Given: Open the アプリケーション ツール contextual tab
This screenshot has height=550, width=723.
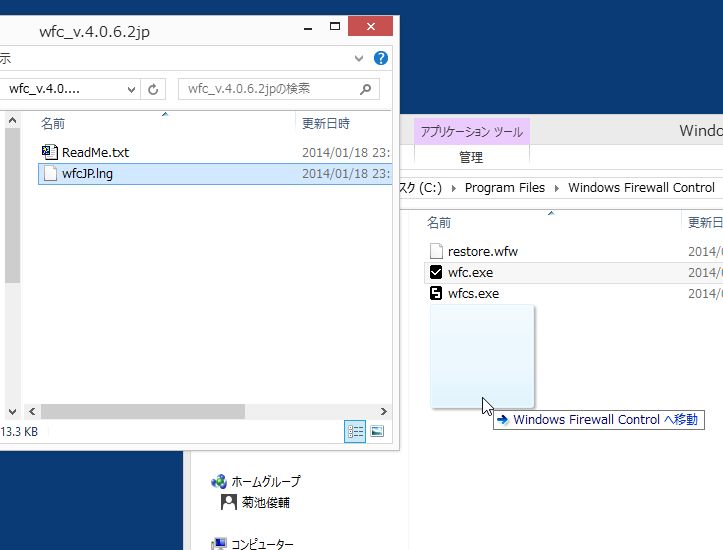Looking at the screenshot, I should (472, 132).
